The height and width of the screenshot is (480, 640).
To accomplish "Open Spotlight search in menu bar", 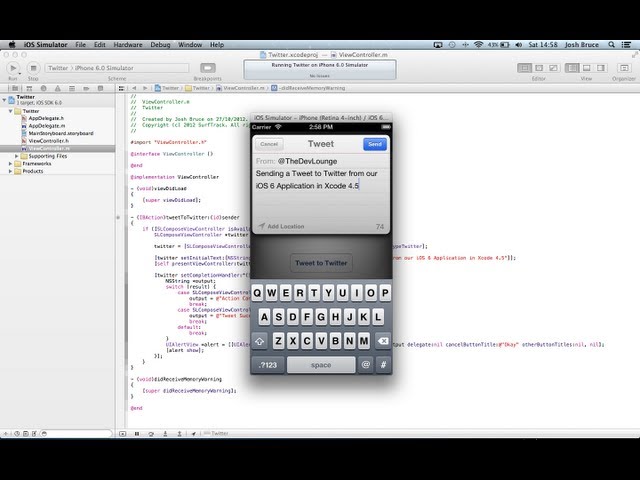I will pos(611,45).
